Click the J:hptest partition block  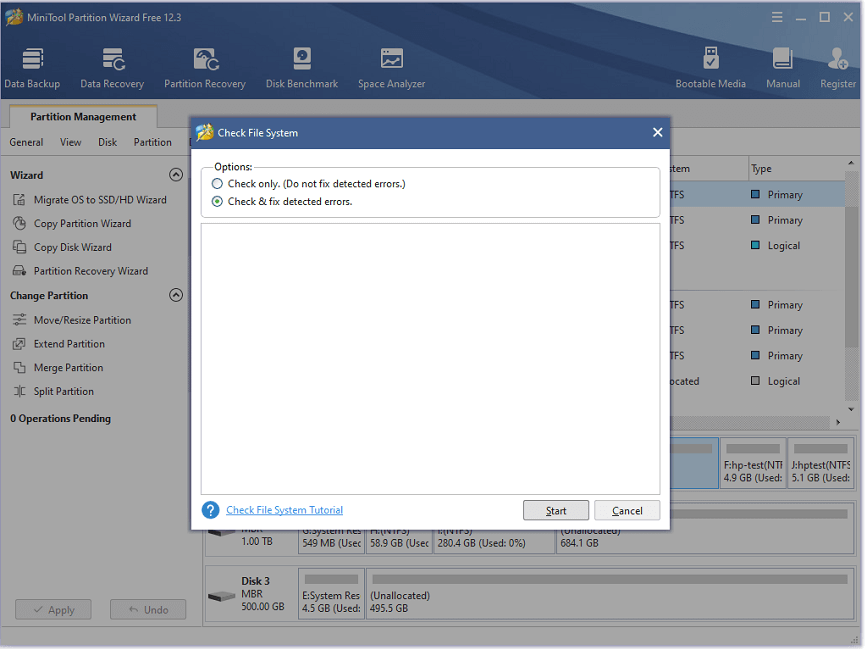click(x=821, y=463)
